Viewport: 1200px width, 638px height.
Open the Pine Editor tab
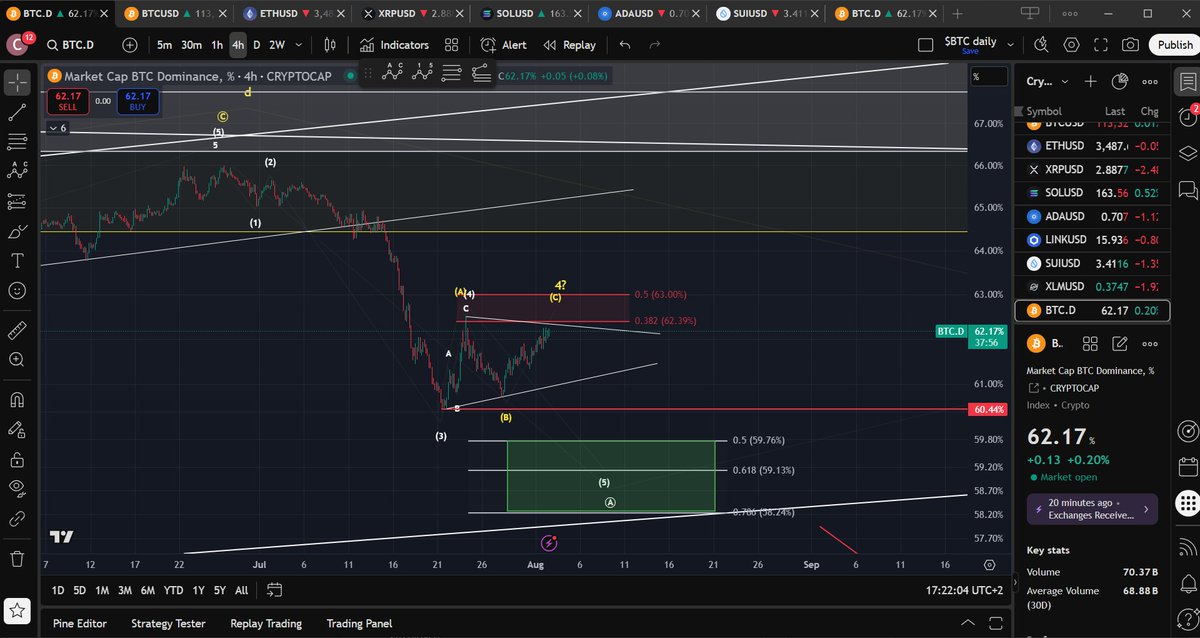80,623
